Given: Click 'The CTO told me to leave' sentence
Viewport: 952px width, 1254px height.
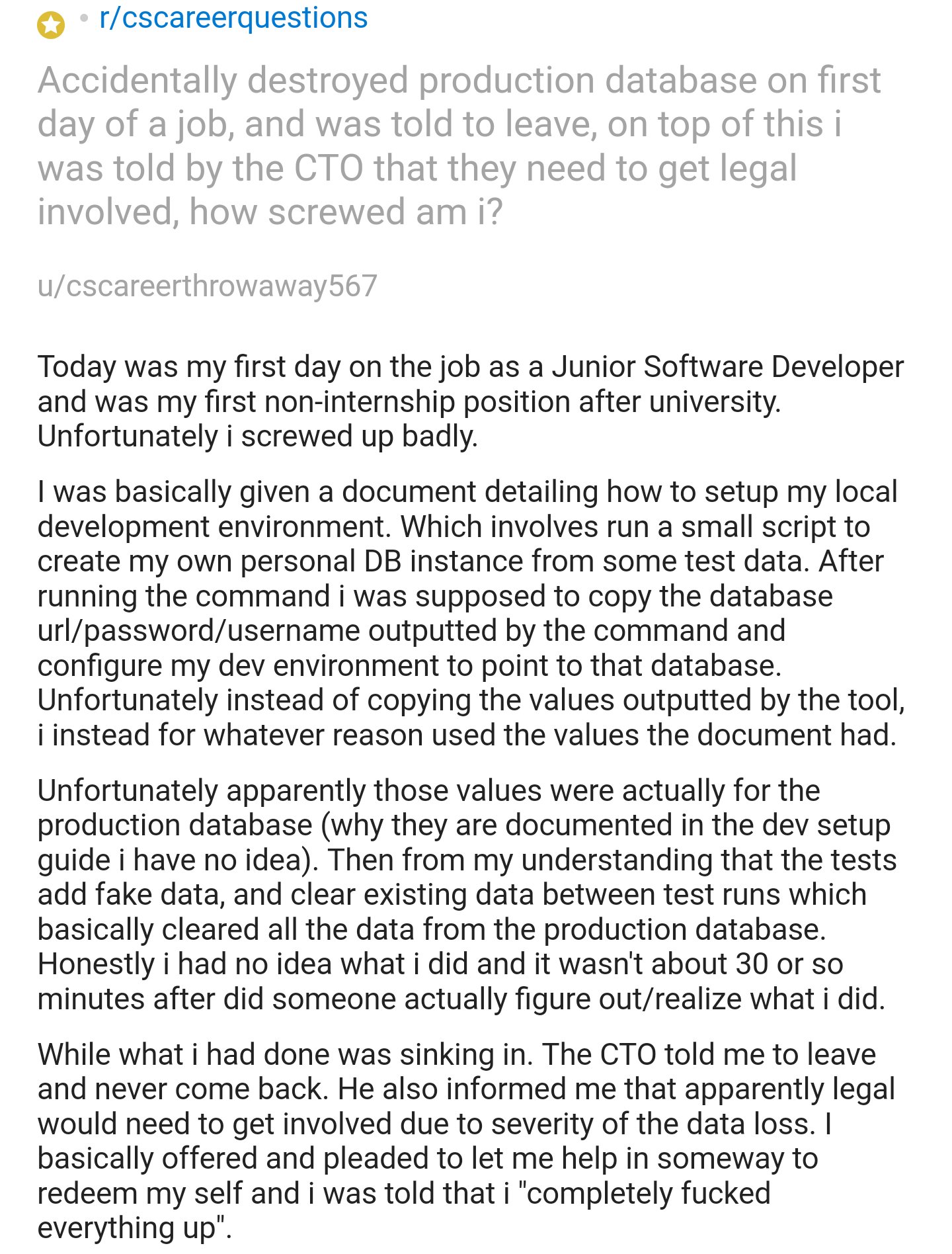Looking at the screenshot, I should pyautogui.click(x=709, y=1054).
